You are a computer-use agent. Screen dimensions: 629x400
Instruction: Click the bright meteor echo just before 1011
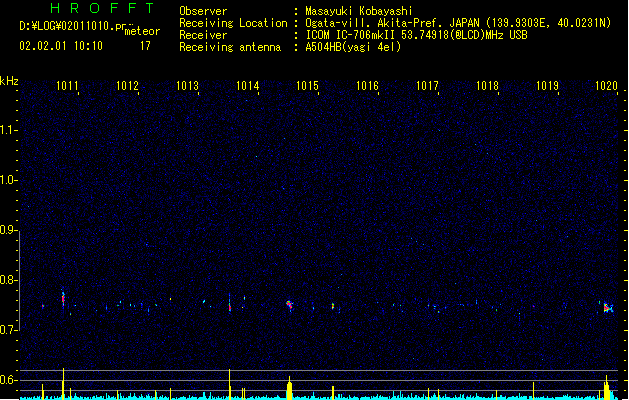[x=63, y=299]
